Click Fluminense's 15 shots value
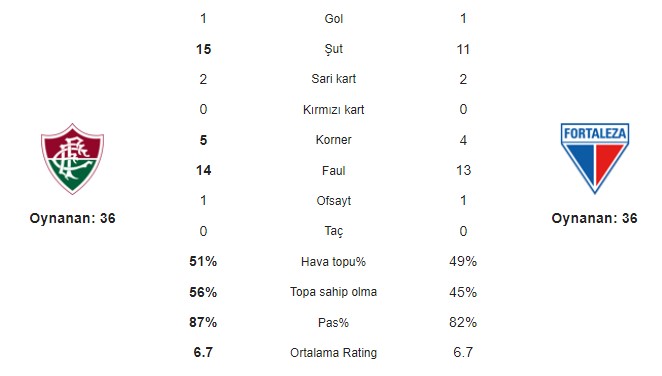This screenshot has height=376, width=662. (203, 49)
